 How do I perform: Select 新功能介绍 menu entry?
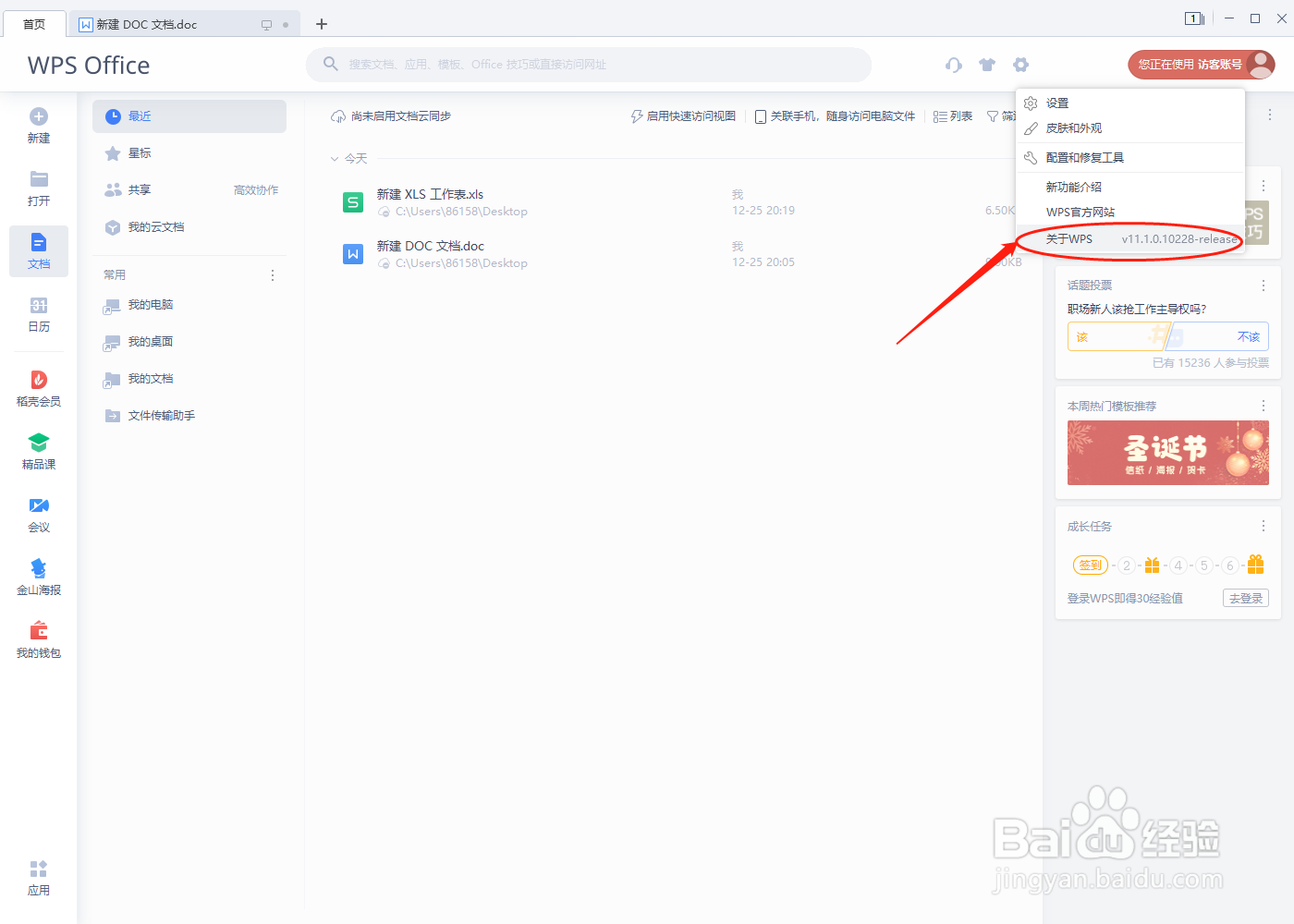point(1130,188)
